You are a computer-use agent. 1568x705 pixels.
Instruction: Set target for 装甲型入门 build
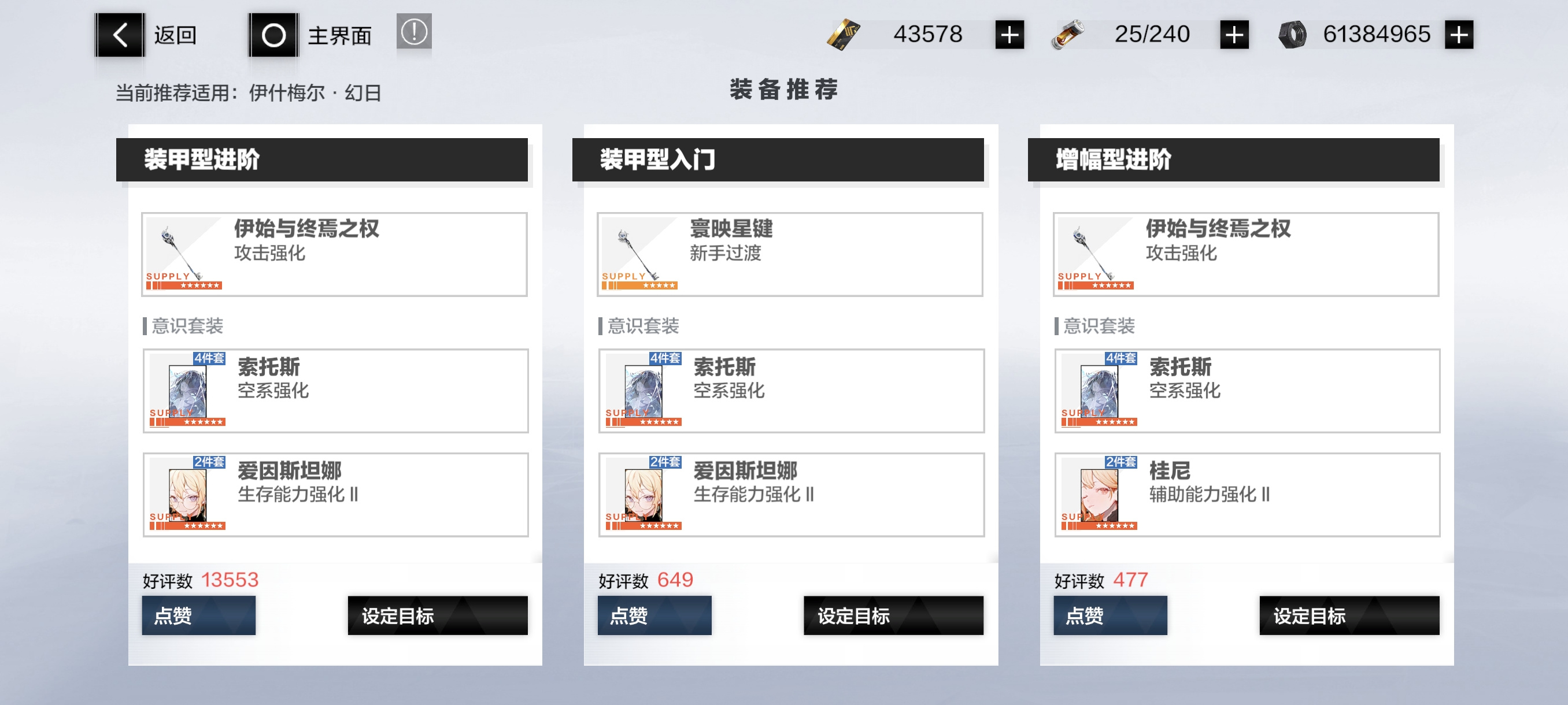tap(893, 615)
